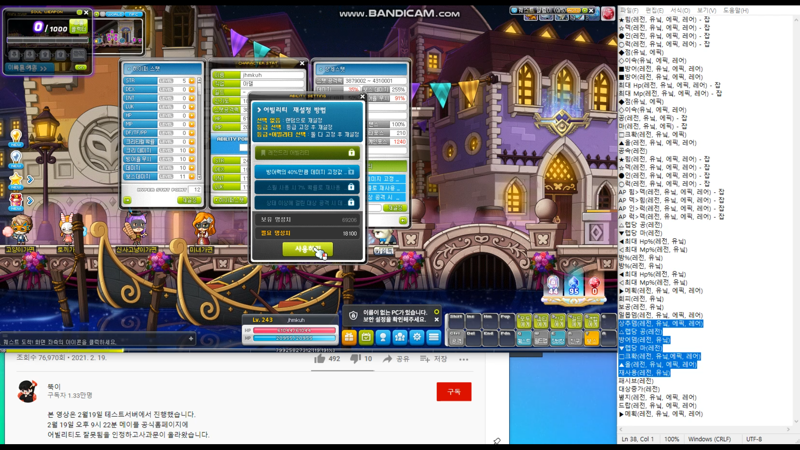The image size is (800, 450).
Task: Click the thumbs-down dislike icon
Action: (x=355, y=359)
